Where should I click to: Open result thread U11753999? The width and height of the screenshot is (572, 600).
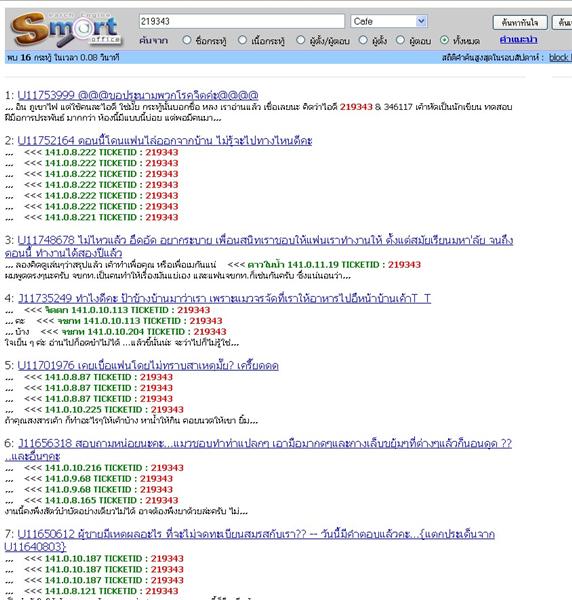tap(138, 95)
